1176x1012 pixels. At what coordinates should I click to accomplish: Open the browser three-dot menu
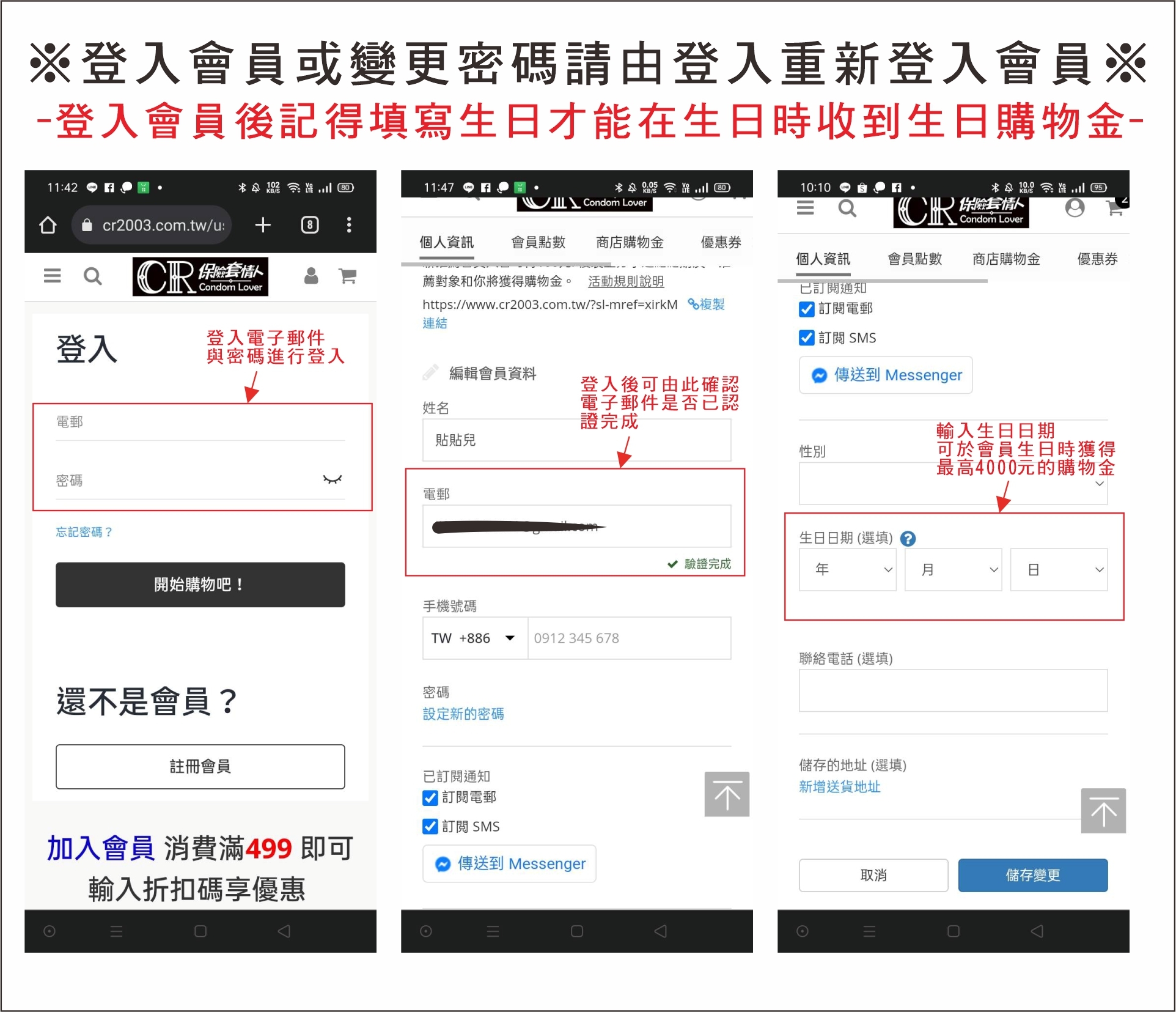(349, 225)
